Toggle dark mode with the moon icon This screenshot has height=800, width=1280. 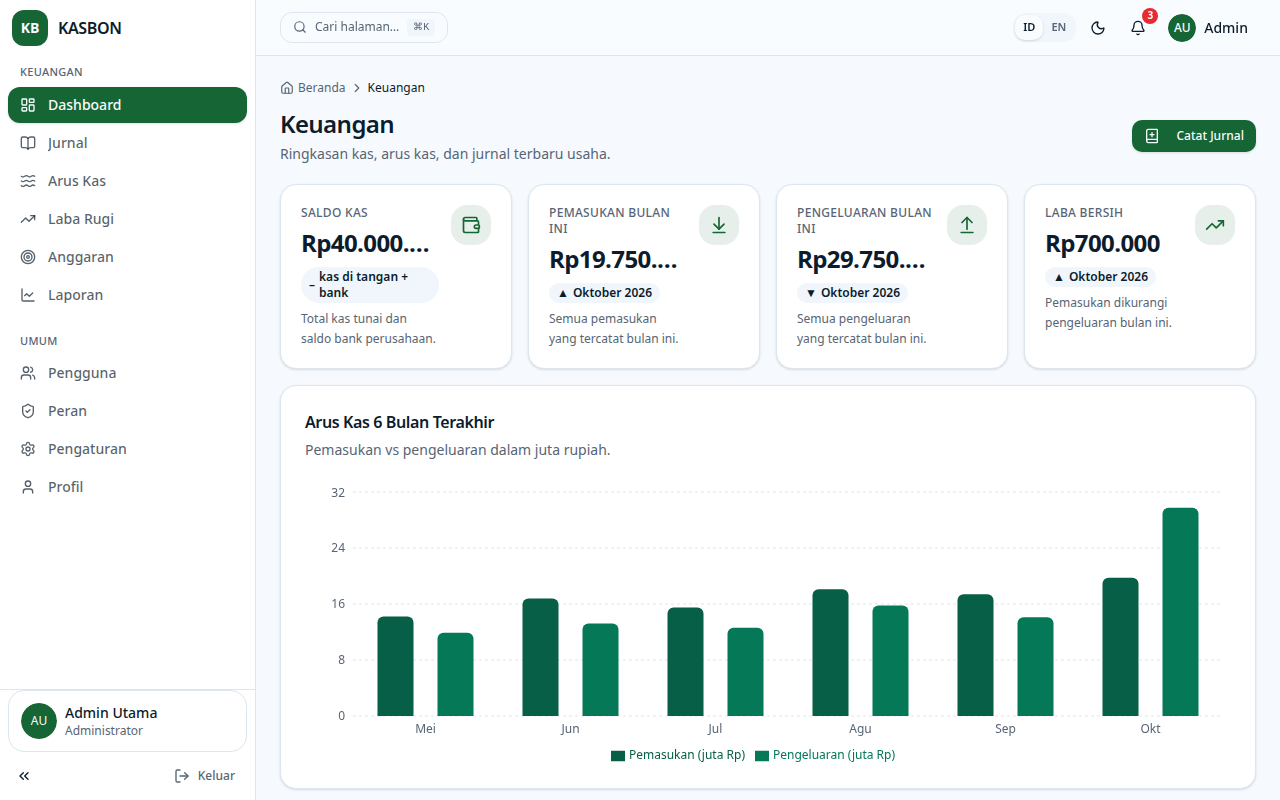click(1098, 28)
